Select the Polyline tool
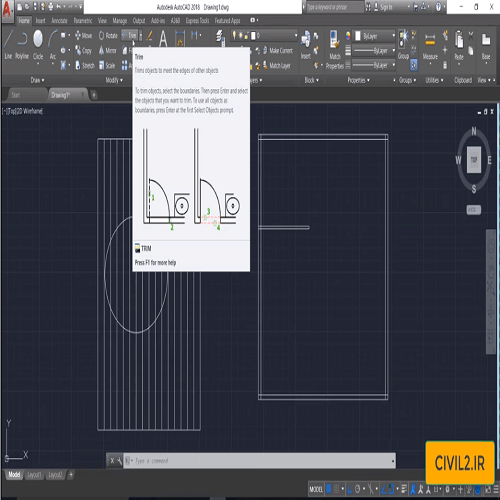The image size is (500, 500). 22,45
